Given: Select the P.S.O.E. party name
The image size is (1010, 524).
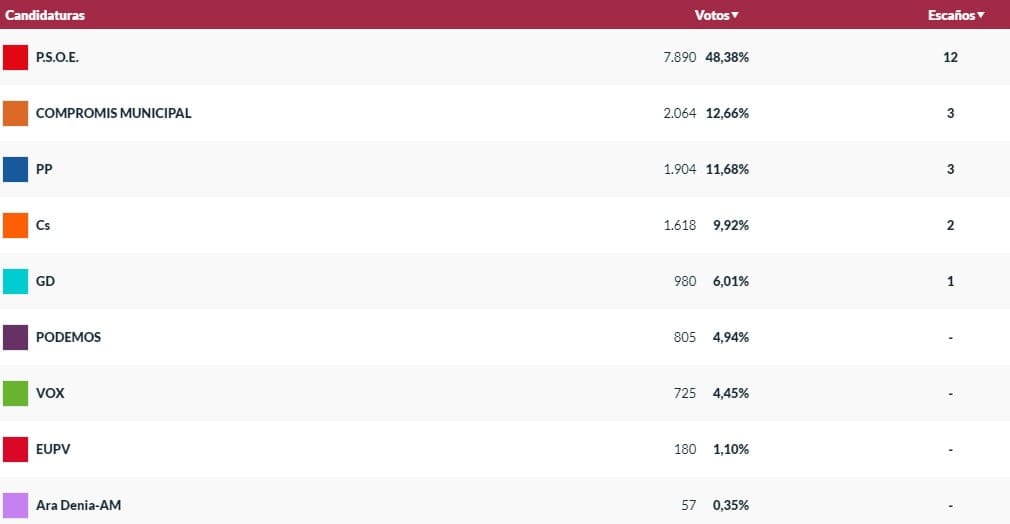Looking at the screenshot, I should tap(57, 57).
